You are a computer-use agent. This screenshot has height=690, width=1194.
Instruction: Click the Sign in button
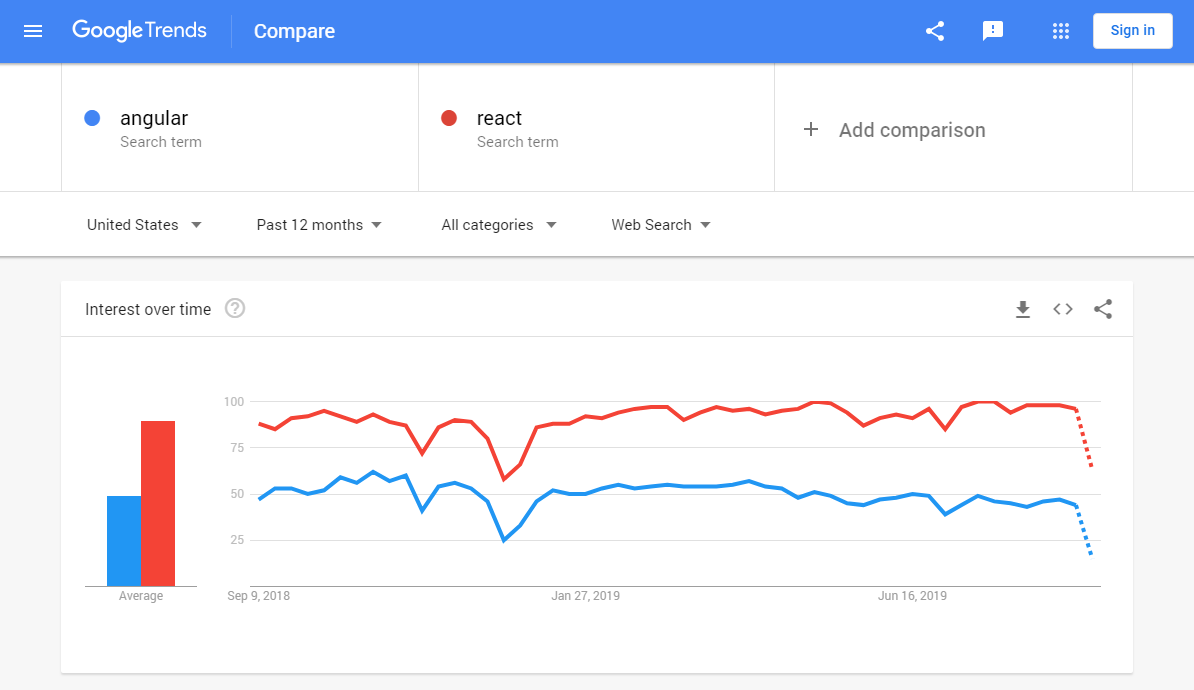click(1132, 31)
